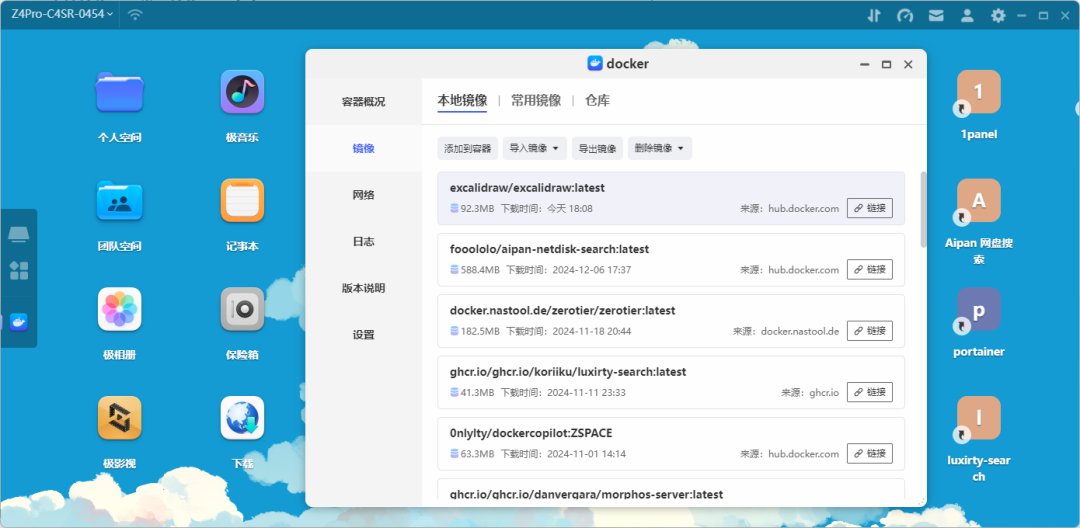Select the ghcr.io/ghcr.io/danvergara/morphos-server:latest image name
The height and width of the screenshot is (528, 1080).
click(x=586, y=494)
